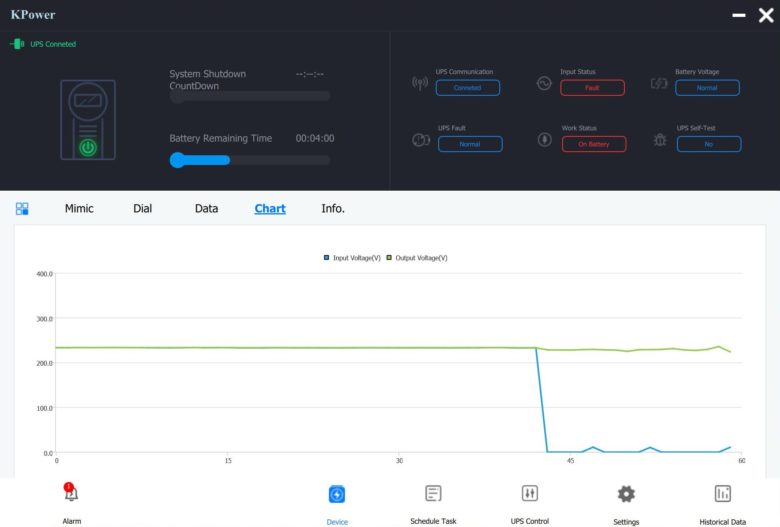Switch to the Dial tab
Viewport: 780px width, 527px height.
coord(142,209)
